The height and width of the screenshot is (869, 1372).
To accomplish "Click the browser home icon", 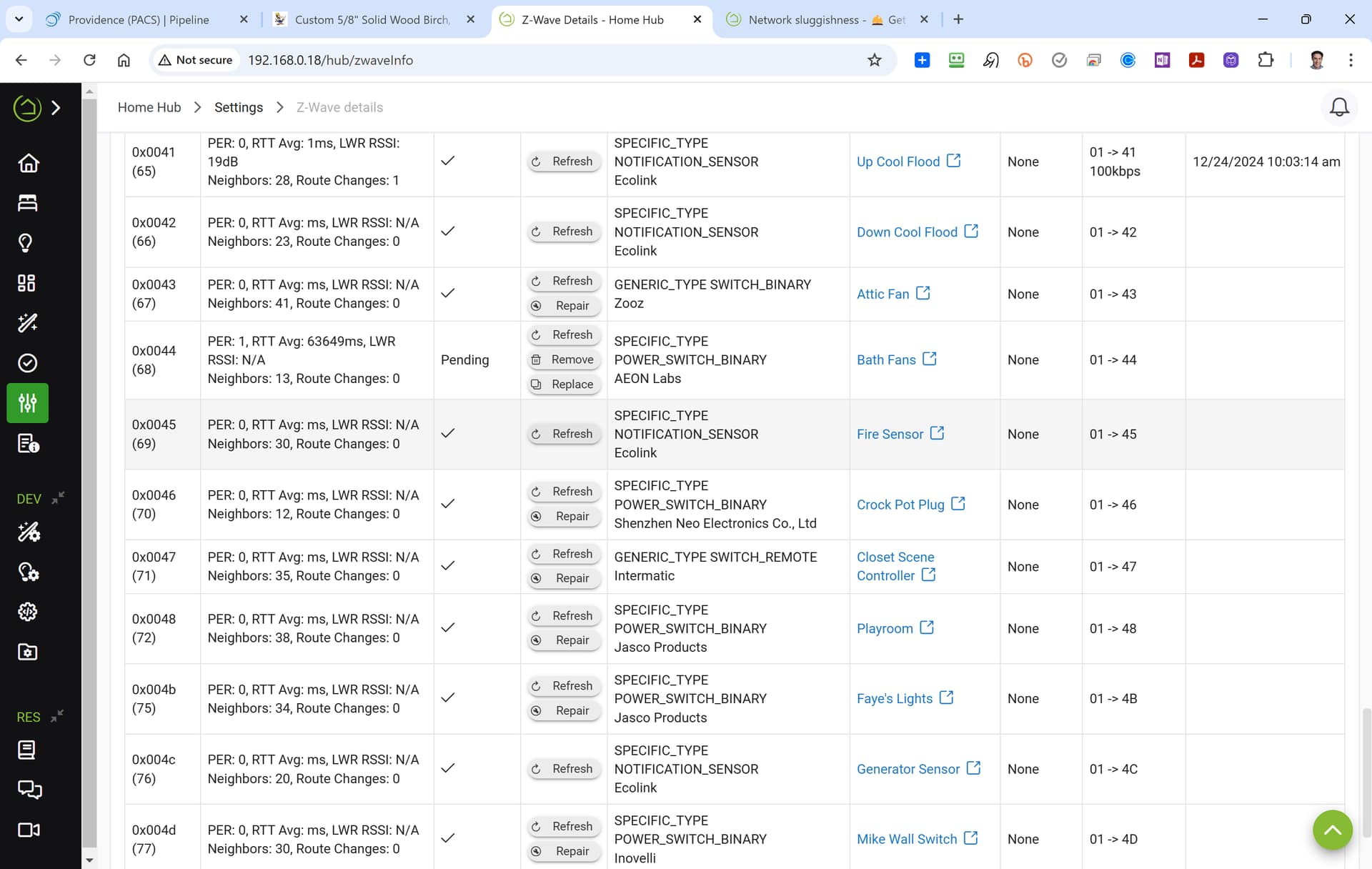I will (124, 60).
